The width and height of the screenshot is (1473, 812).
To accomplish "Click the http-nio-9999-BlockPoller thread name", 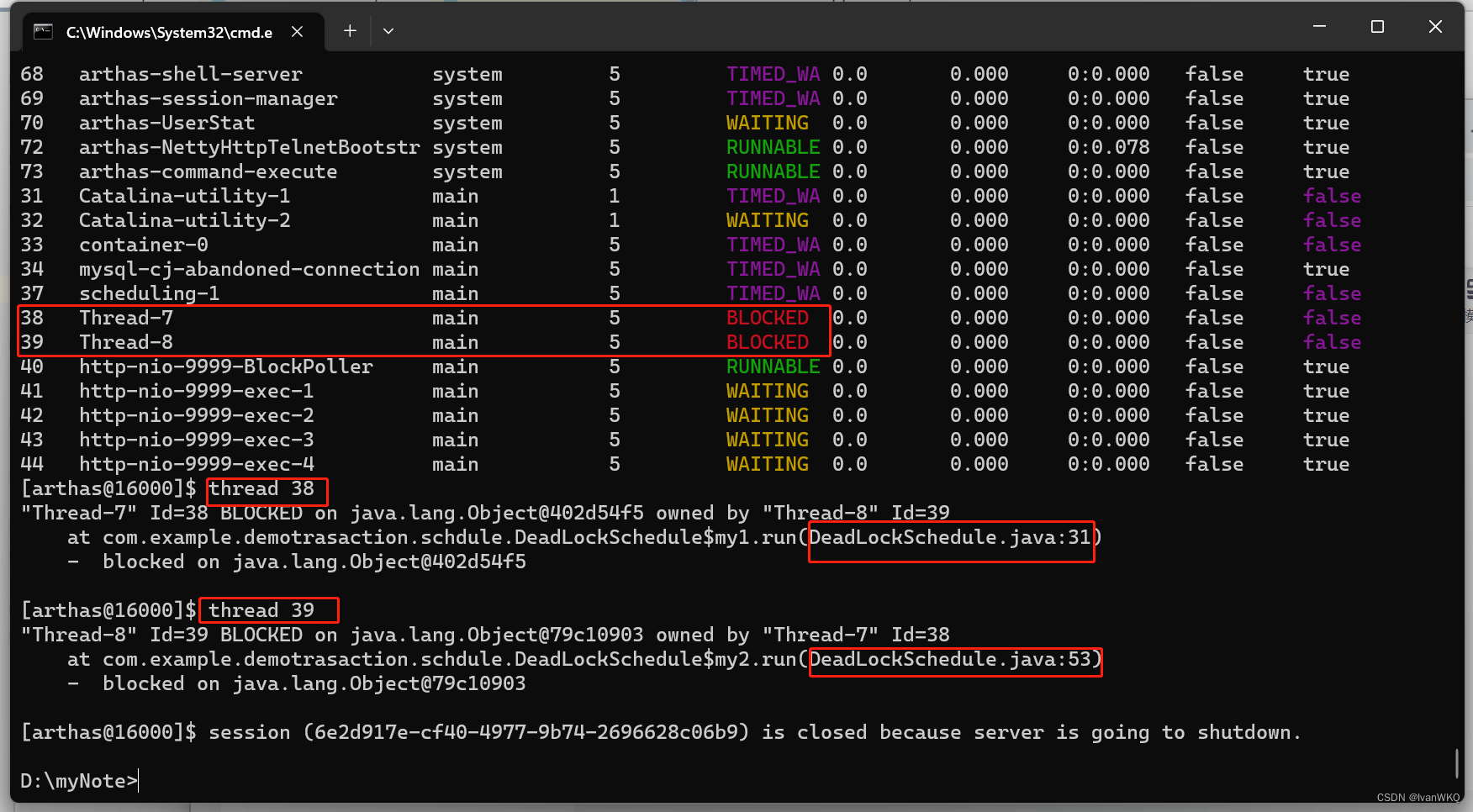I will 226,366.
